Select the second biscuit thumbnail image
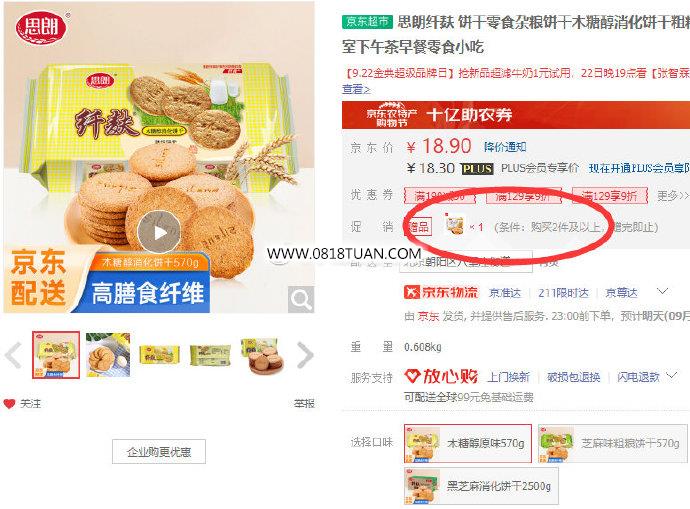This screenshot has width=690, height=509. click(108, 355)
